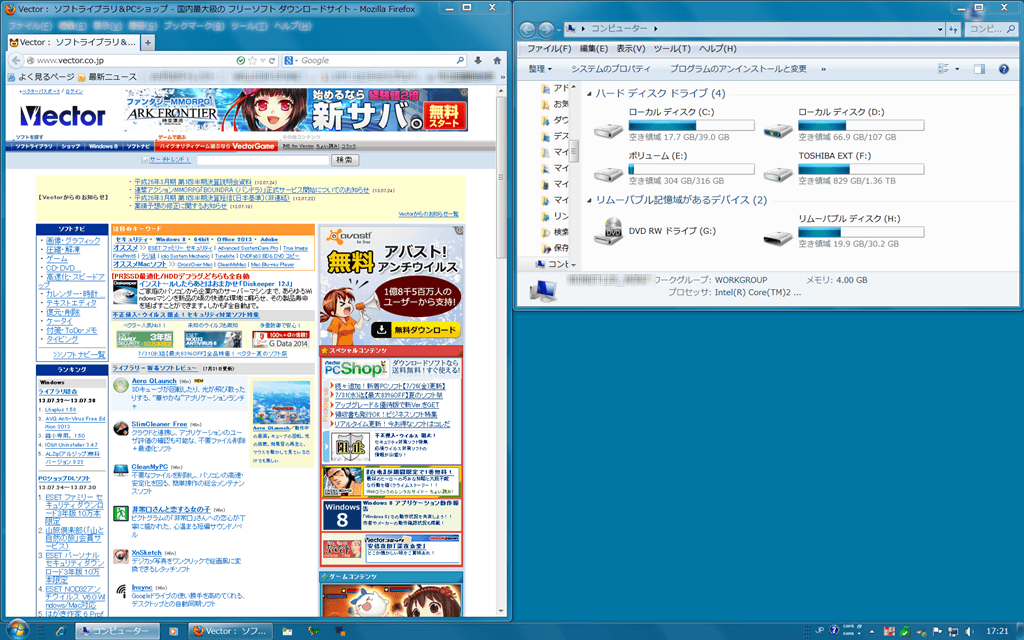This screenshot has height=640, width=1024.
Task: Open the XnSketch software link
Action: click(x=146, y=552)
